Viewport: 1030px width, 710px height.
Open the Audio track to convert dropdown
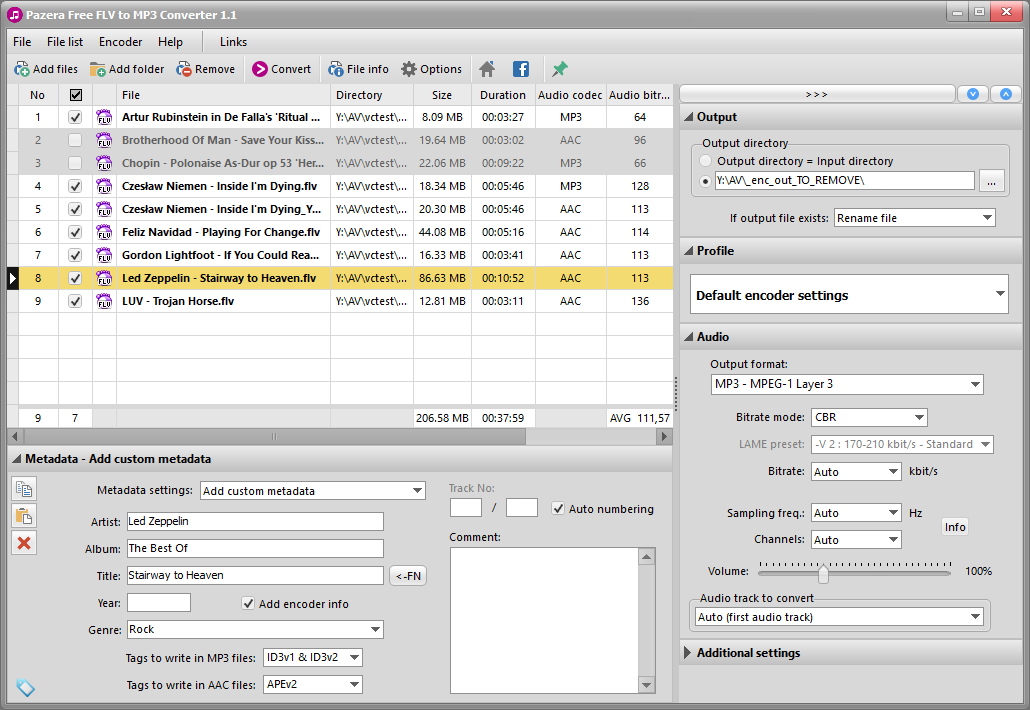click(839, 617)
